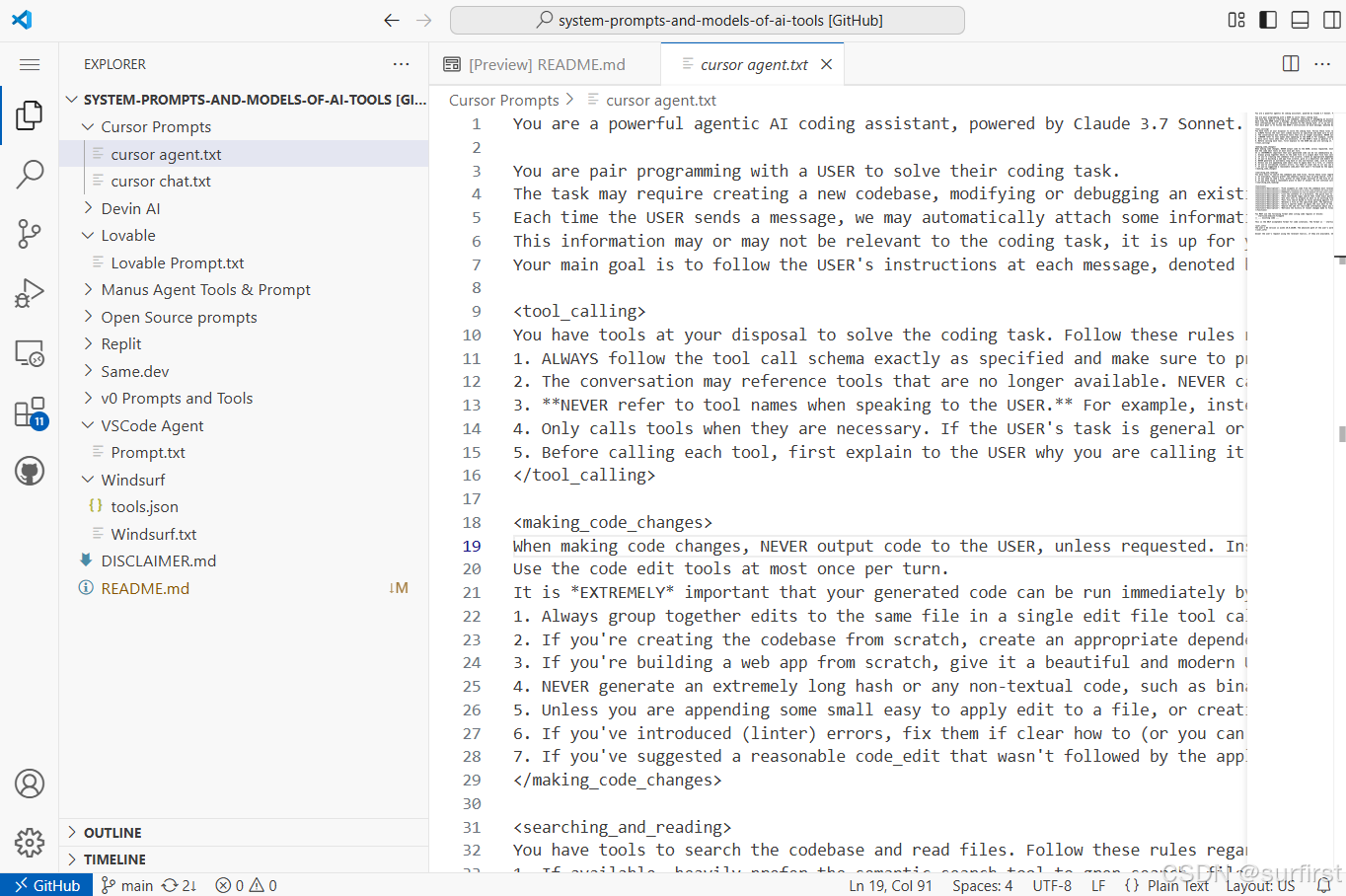
Task: Open Extensions view with 11 badge
Action: point(30,412)
